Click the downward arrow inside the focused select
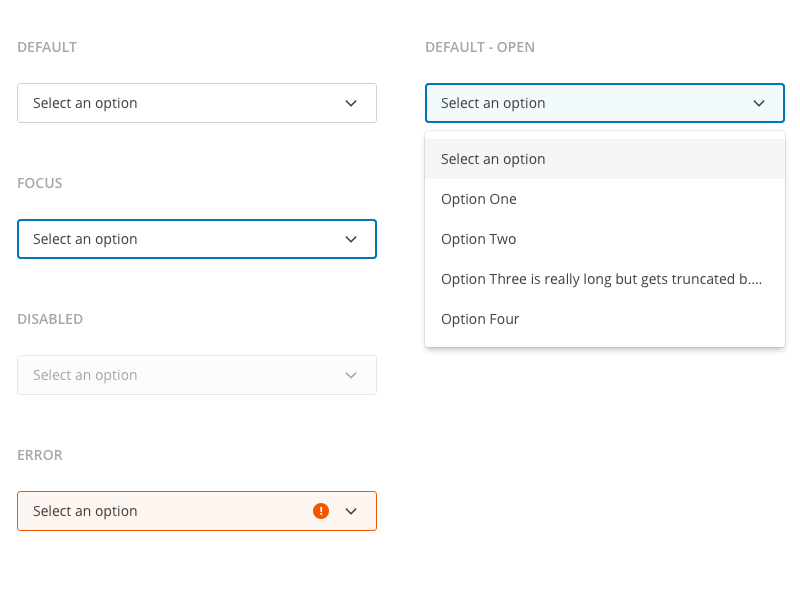The height and width of the screenshot is (600, 800). pos(351,239)
